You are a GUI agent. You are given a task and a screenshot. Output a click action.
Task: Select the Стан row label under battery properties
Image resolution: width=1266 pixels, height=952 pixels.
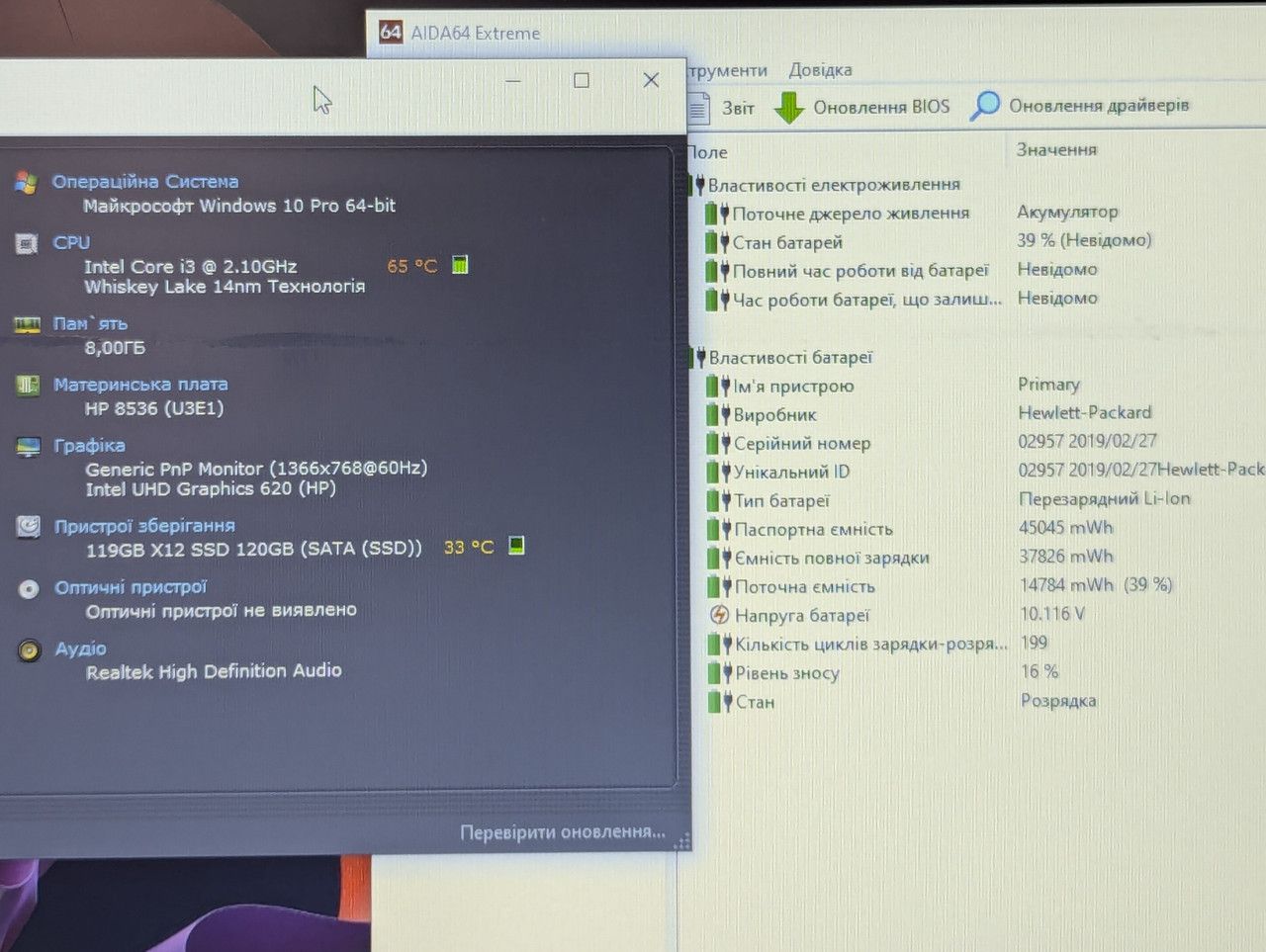tap(755, 702)
